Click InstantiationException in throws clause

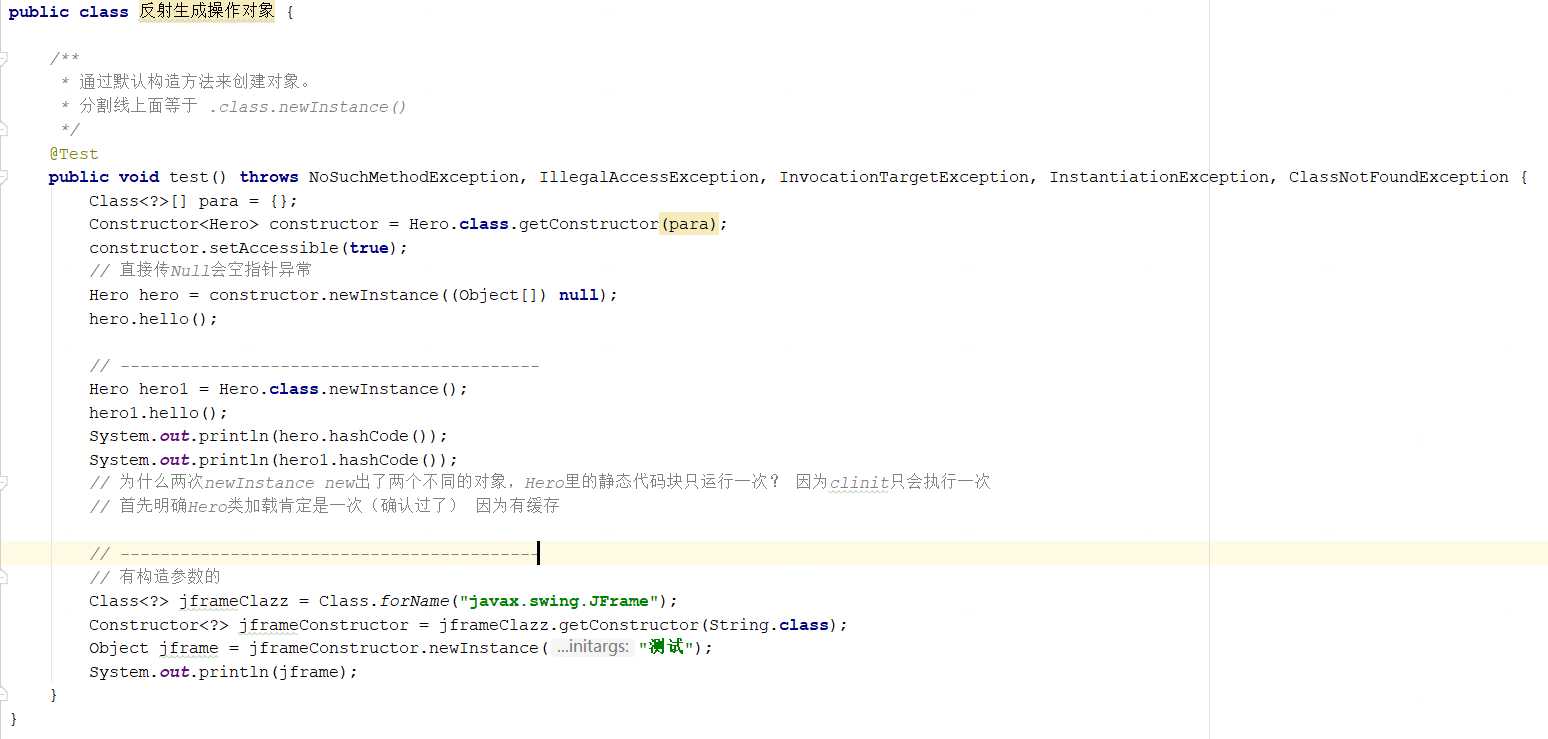pyautogui.click(x=1159, y=177)
